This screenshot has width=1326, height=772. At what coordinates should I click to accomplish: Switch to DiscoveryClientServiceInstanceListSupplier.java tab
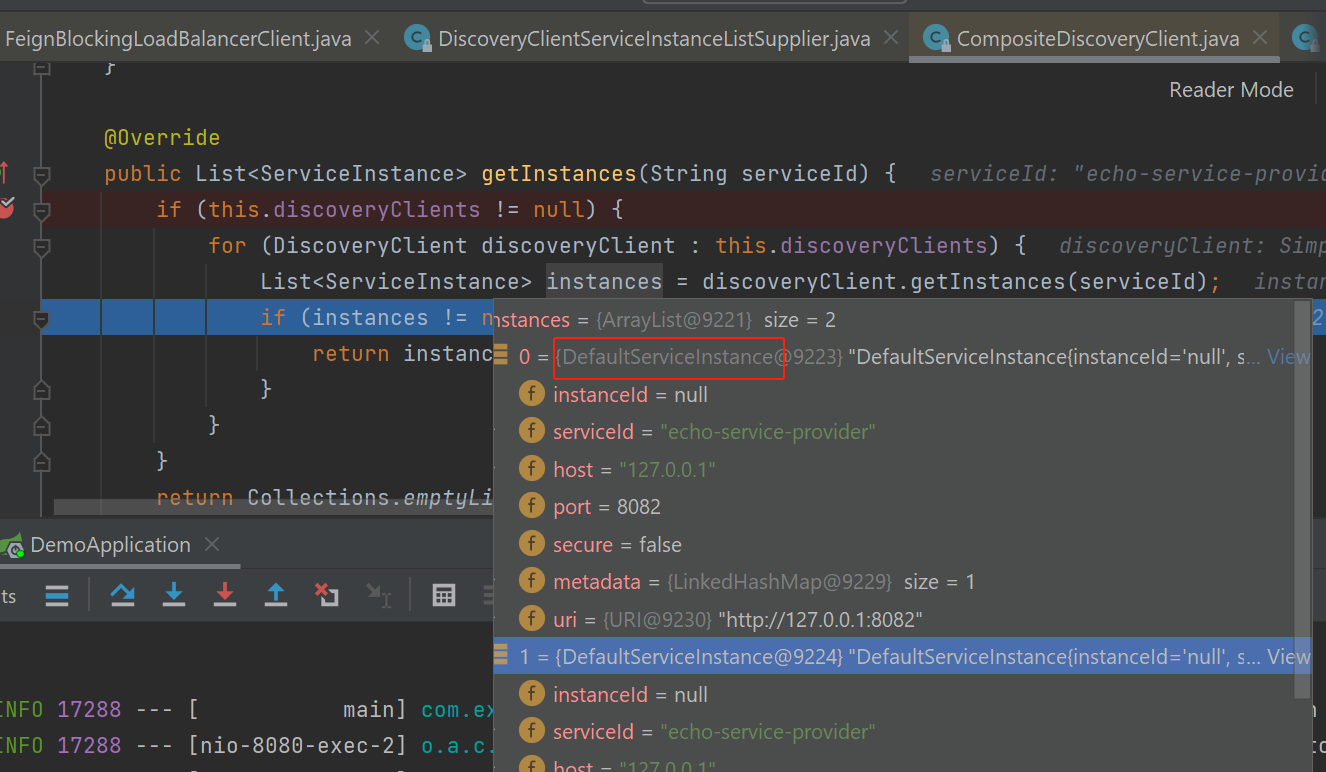point(654,38)
